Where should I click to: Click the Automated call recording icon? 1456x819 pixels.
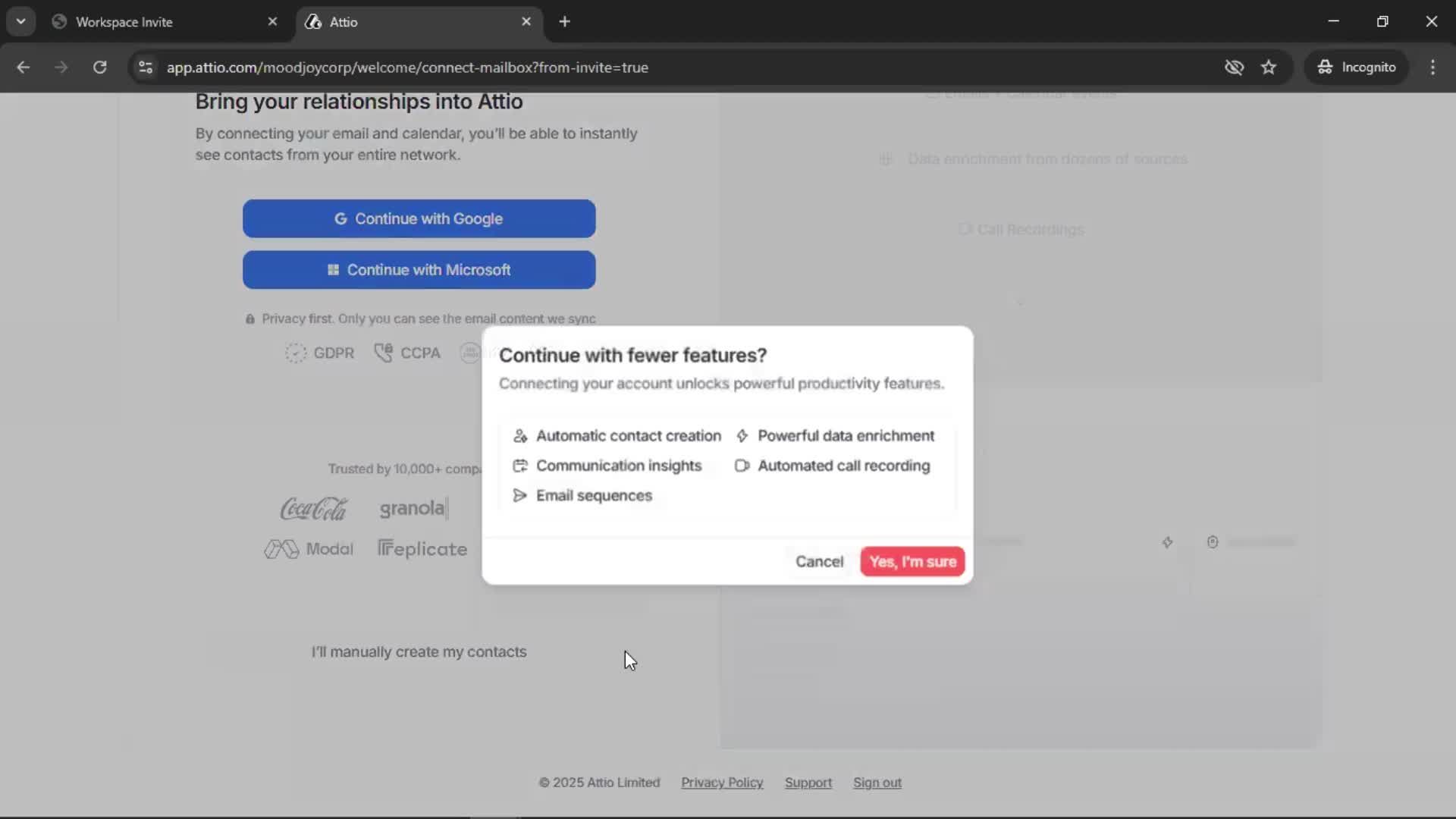pos(743,466)
